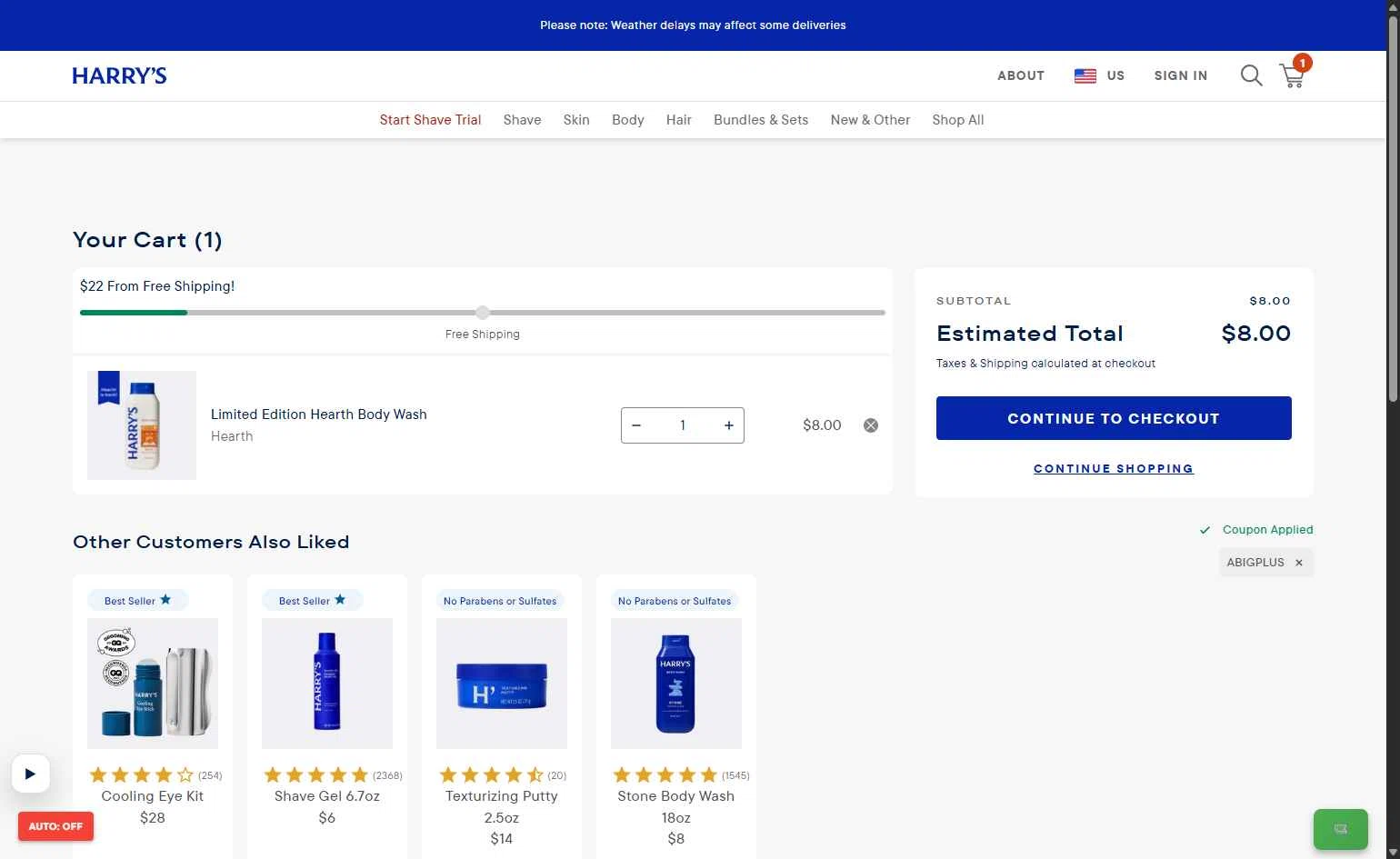
Task: Click the $8.00 Estimated Total value
Action: [x=1256, y=334]
